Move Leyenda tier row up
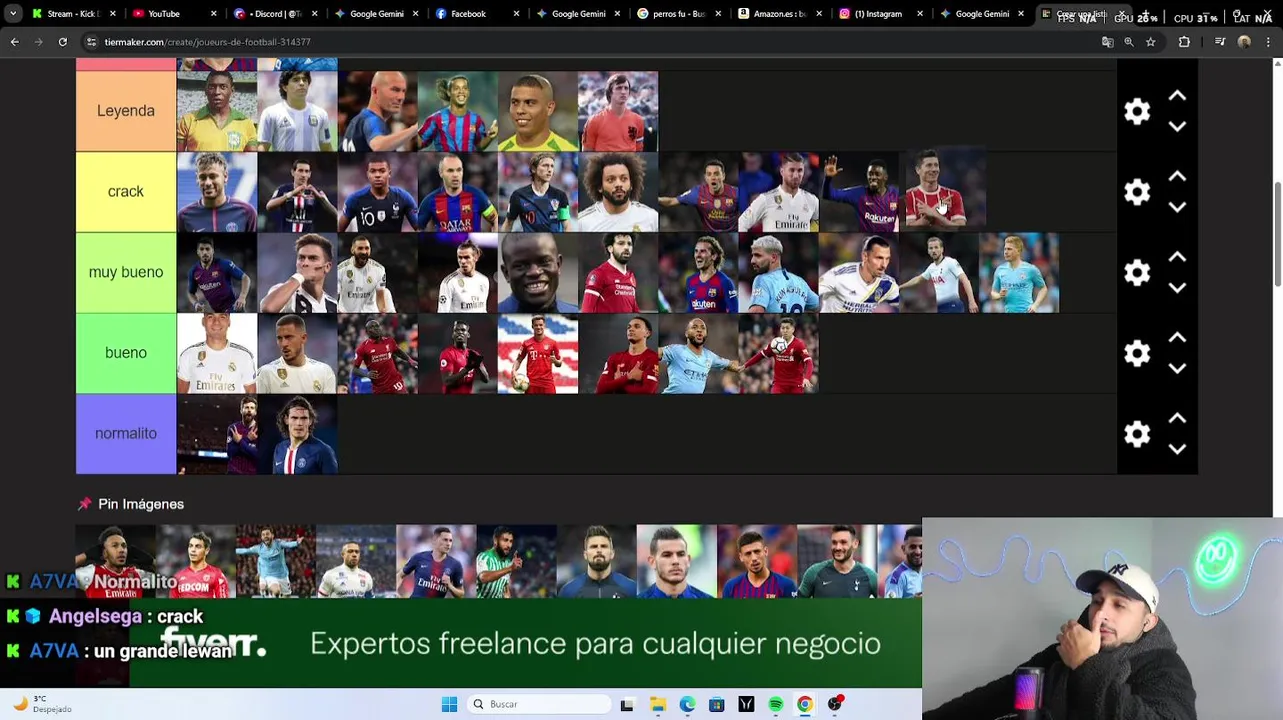 coord(1177,96)
